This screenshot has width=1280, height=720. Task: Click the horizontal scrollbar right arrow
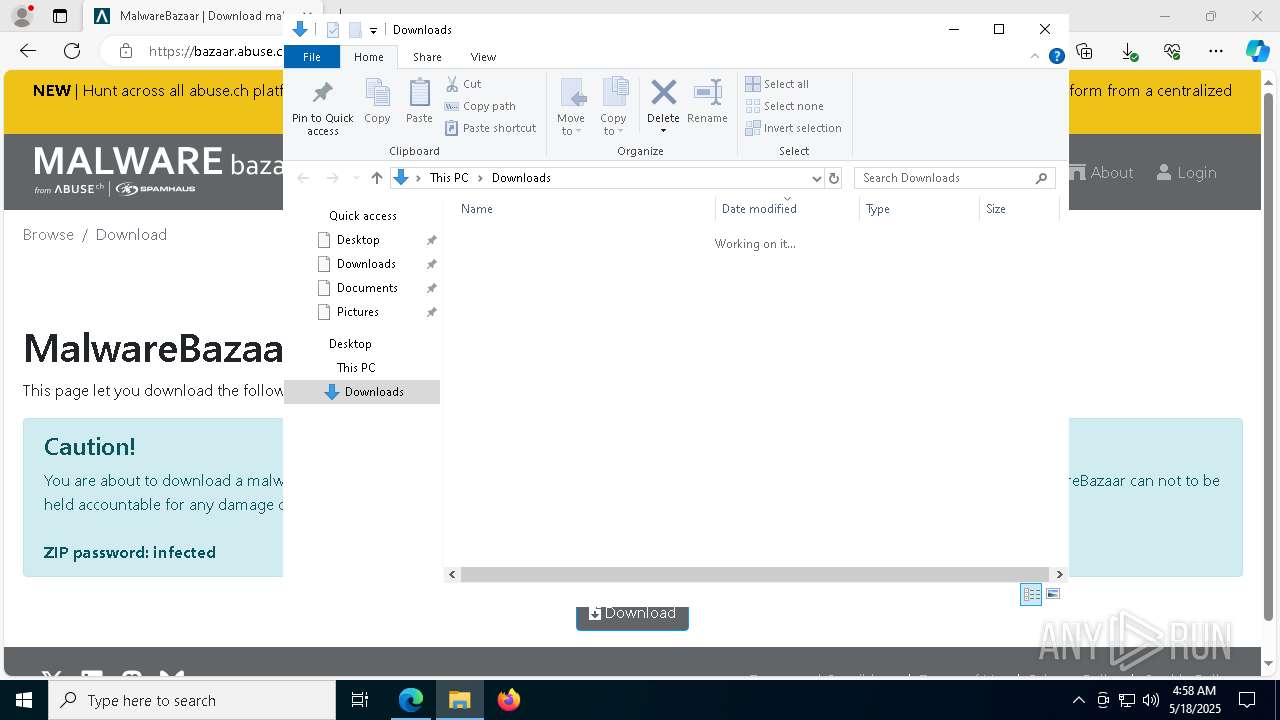click(1059, 574)
